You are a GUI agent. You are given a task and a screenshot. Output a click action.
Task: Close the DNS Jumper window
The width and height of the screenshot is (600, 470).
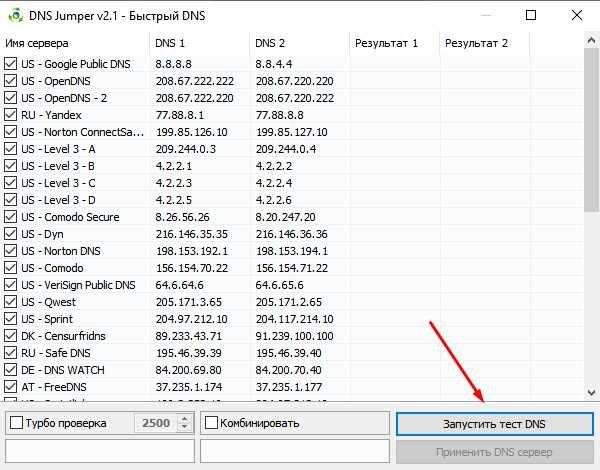click(577, 15)
